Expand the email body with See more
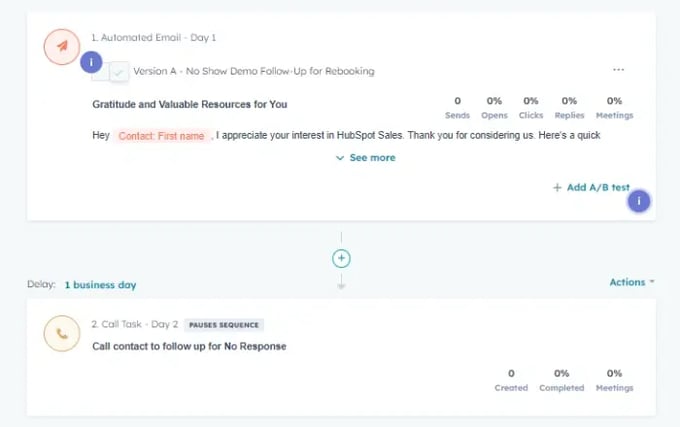The height and width of the screenshot is (427, 680). click(x=366, y=158)
